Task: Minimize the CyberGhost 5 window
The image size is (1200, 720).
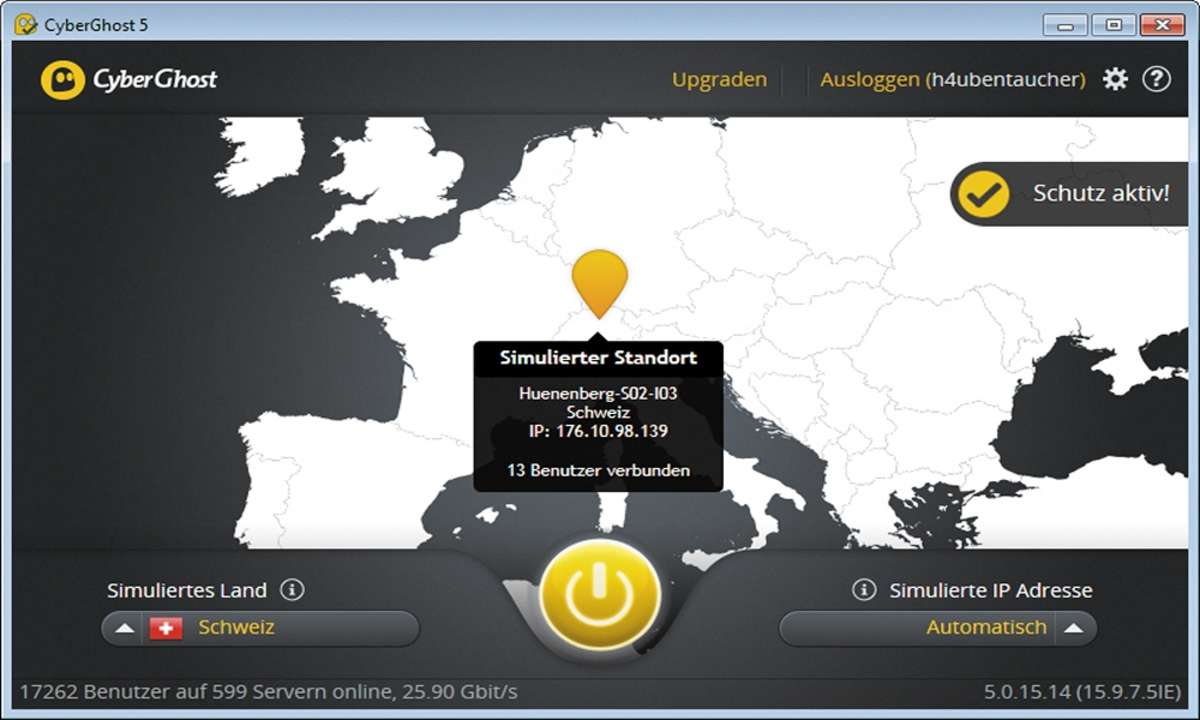Action: (x=1065, y=24)
